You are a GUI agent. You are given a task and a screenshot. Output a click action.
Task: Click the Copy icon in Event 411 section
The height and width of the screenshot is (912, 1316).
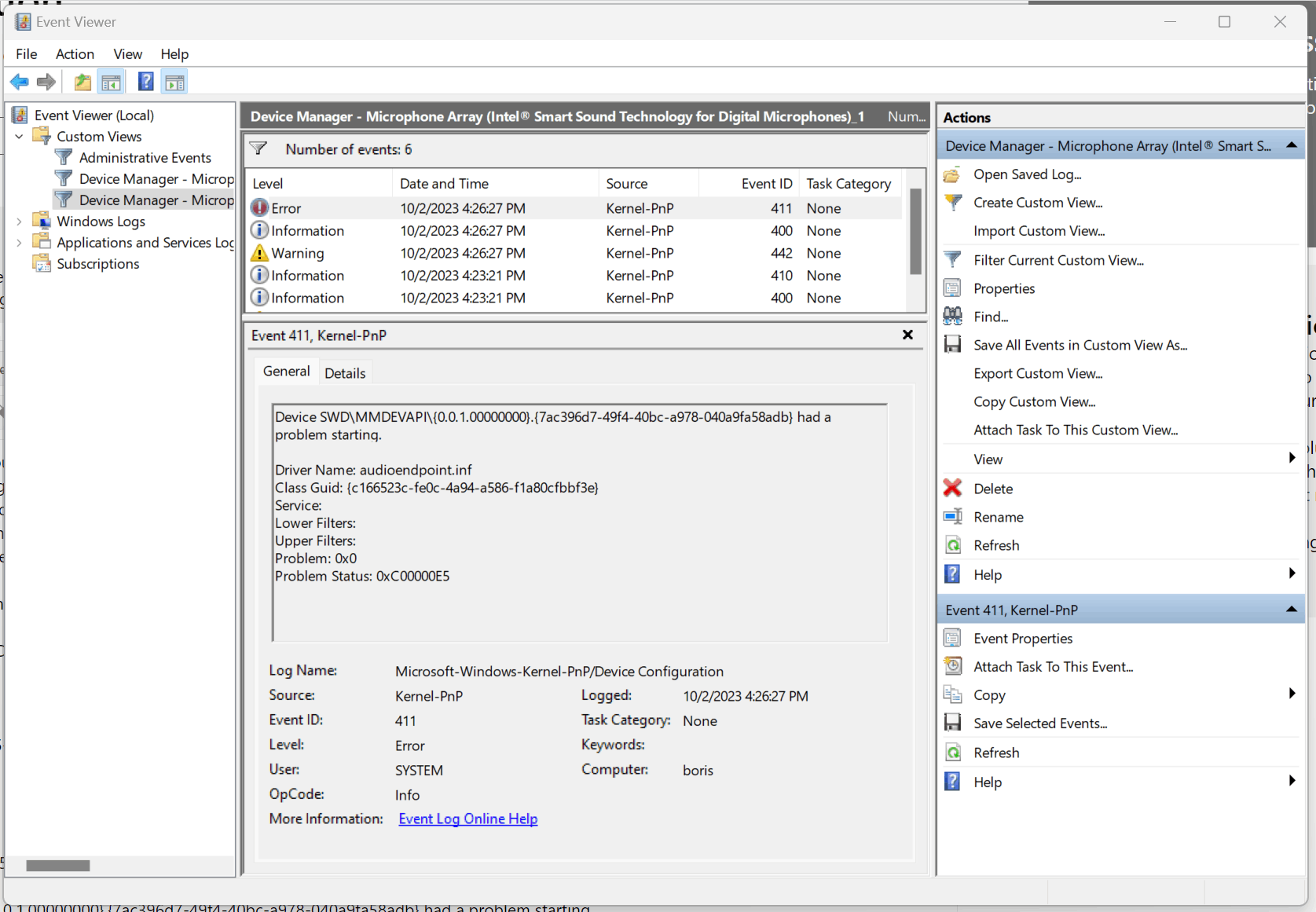[x=952, y=695]
